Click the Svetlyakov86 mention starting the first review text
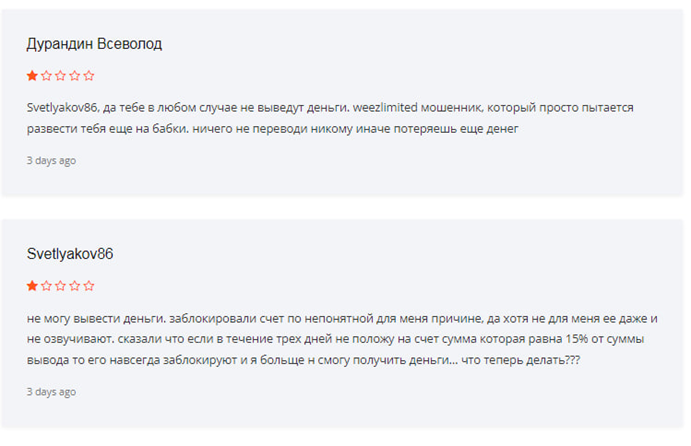This screenshot has height=446, width=691. pyautogui.click(x=61, y=107)
